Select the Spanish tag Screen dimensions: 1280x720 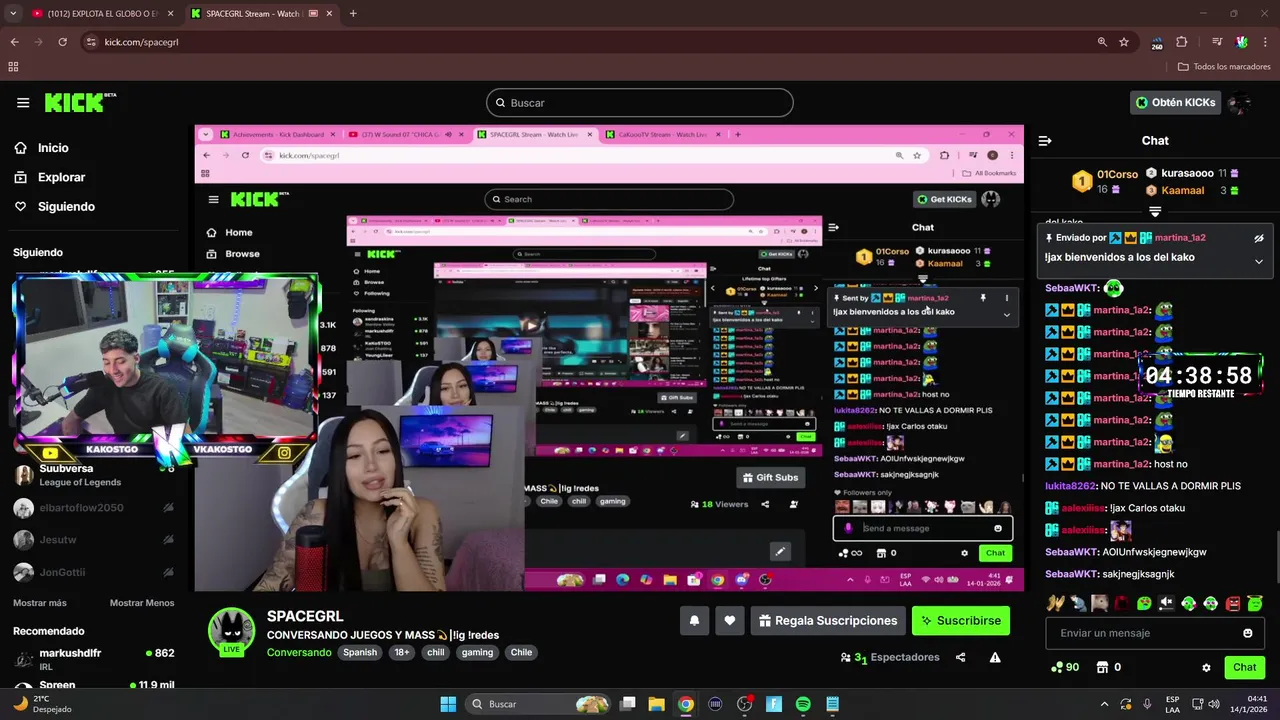coord(360,652)
